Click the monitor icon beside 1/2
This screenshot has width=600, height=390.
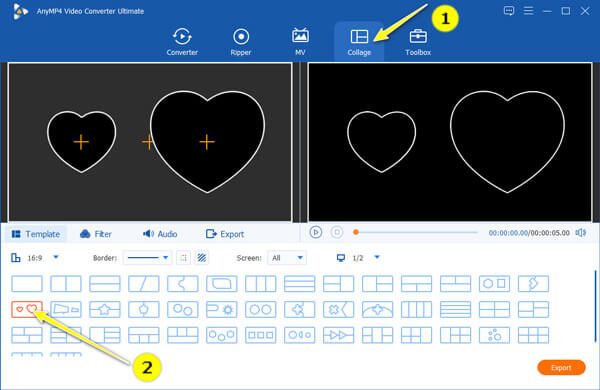coord(341,258)
